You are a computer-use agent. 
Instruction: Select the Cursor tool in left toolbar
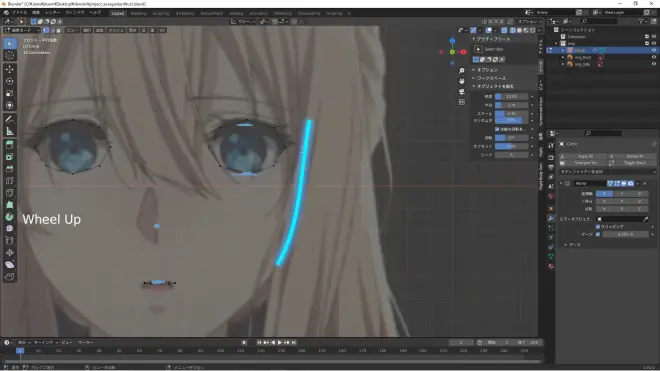[x=10, y=56]
